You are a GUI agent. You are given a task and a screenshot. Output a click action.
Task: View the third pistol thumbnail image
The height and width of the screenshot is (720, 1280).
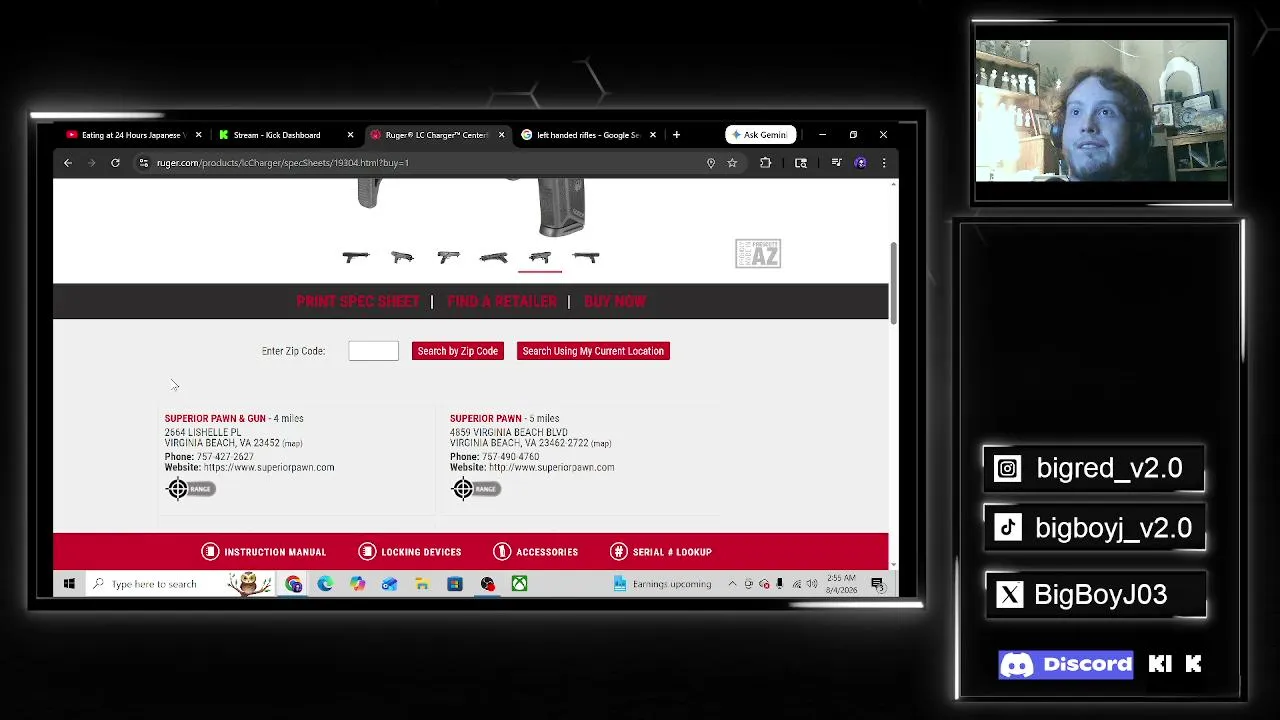[448, 258]
